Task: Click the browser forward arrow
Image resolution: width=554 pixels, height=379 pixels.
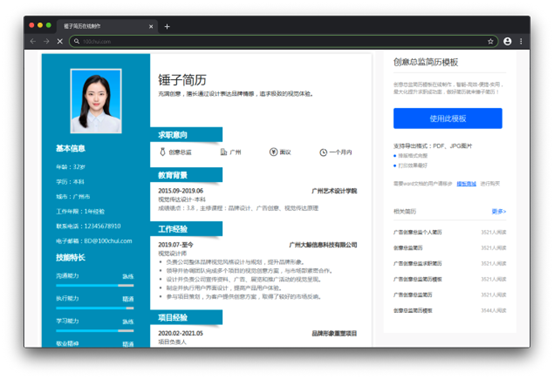Action: 46,41
